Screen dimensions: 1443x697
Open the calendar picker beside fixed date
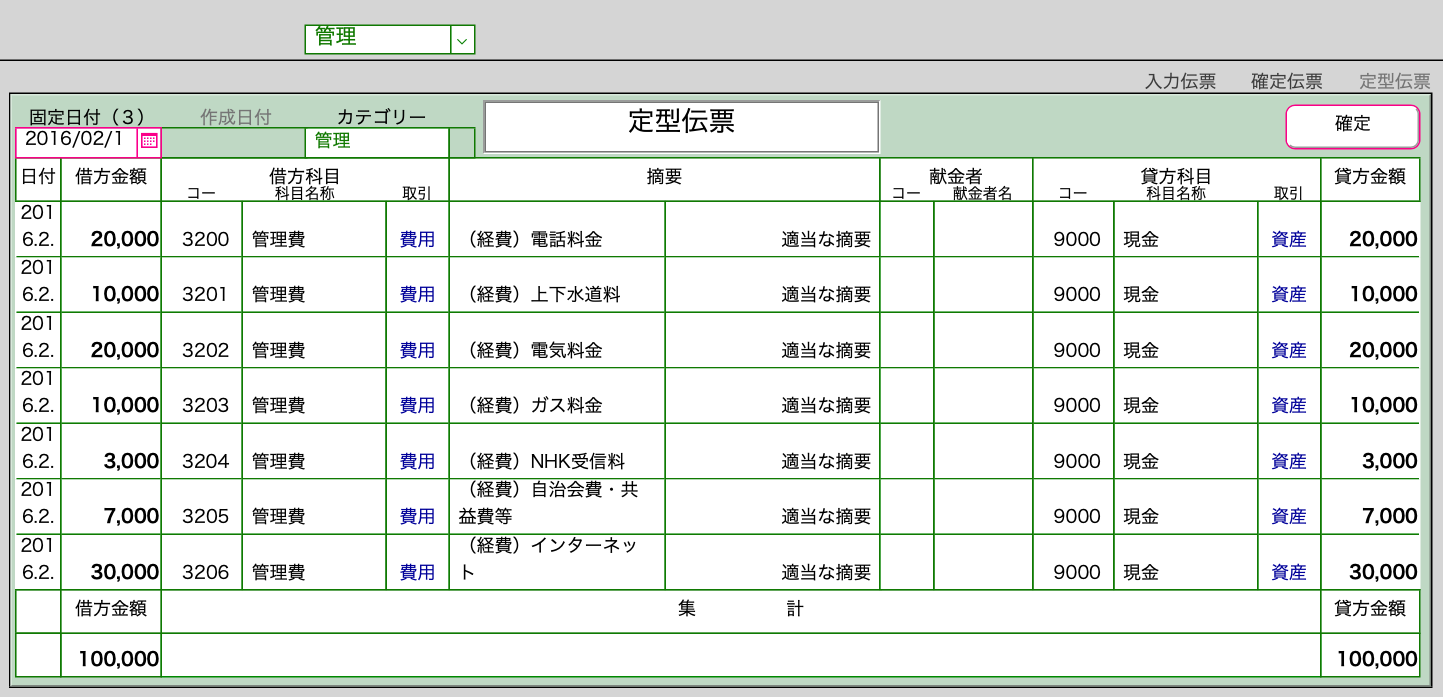(149, 141)
